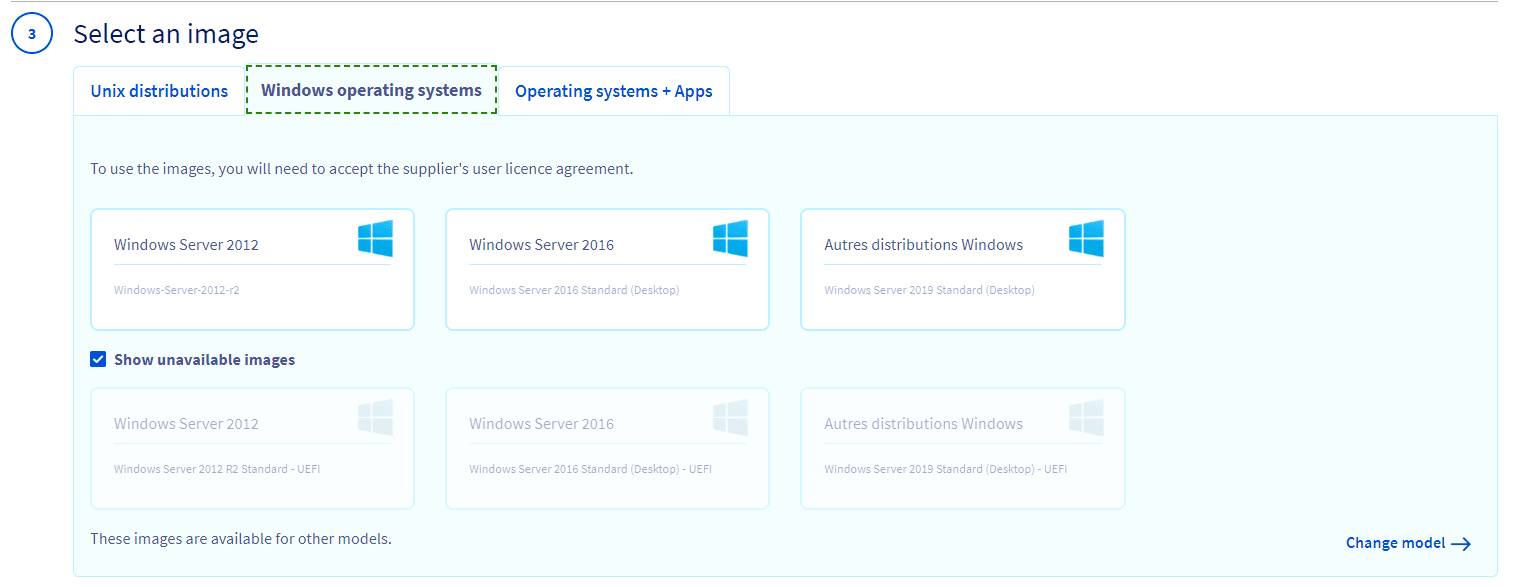Uncheck the Show unavailable images checkbox

[x=98, y=360]
